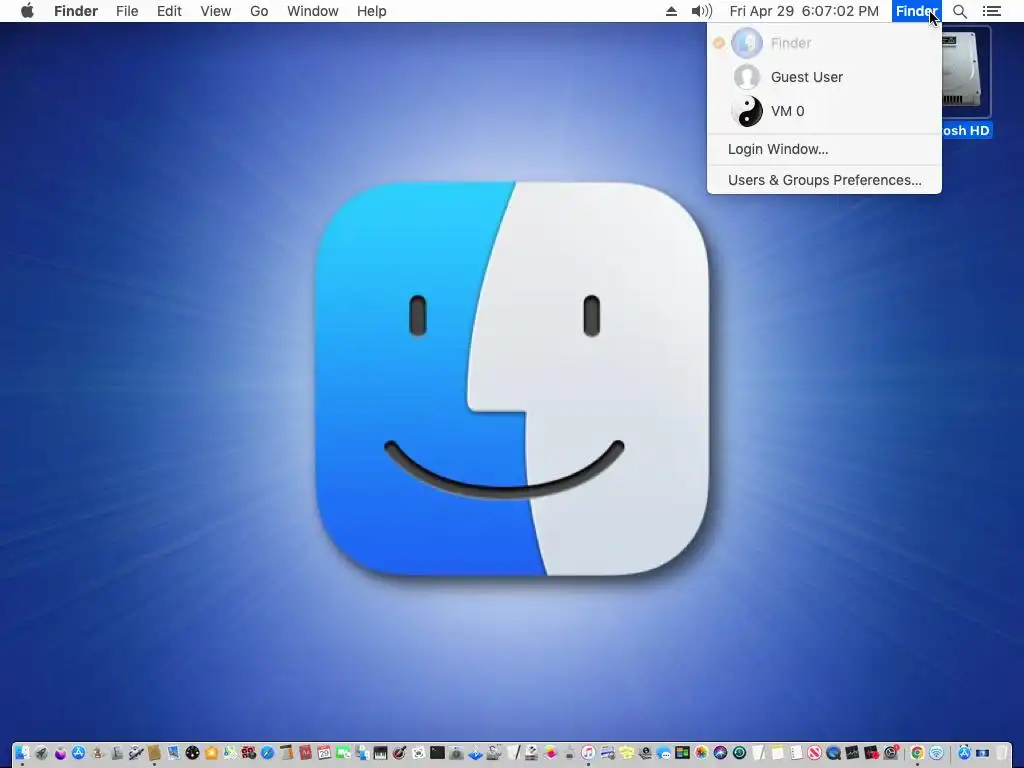Open Notification Center list icon
Screen dimensions: 1024x768
(x=991, y=11)
